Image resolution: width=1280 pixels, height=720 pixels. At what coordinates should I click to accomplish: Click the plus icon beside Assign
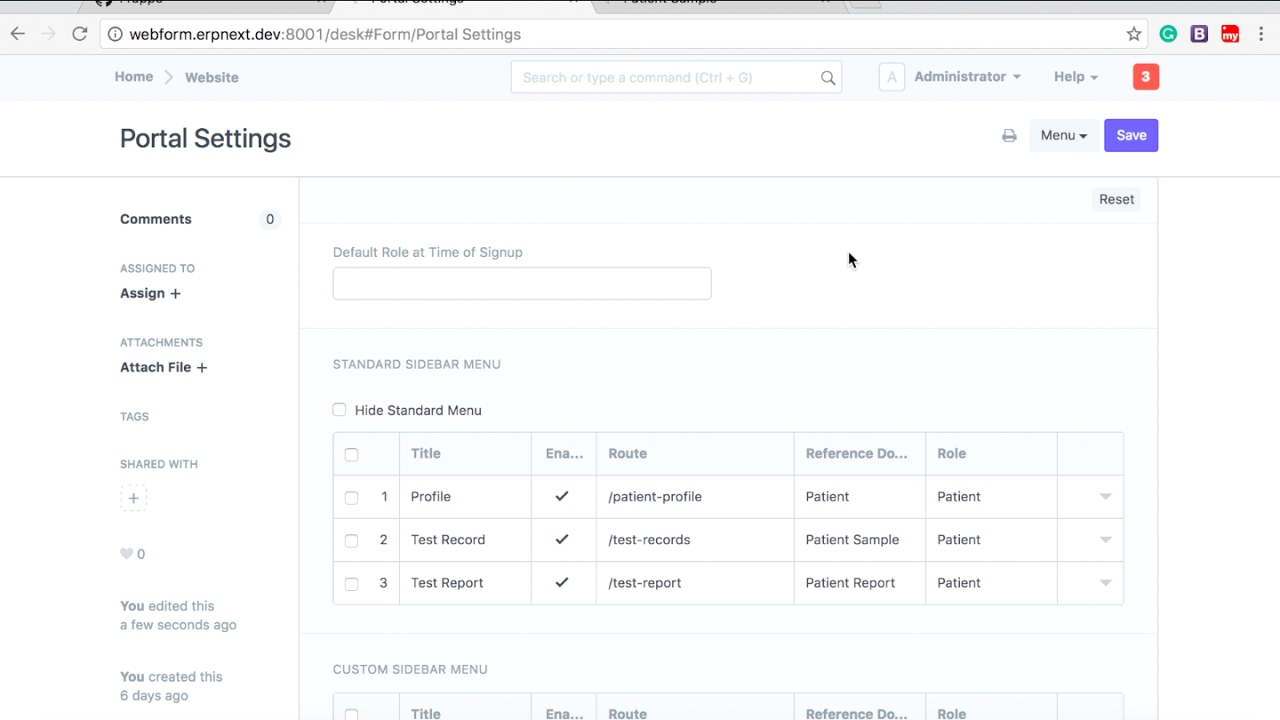[176, 294]
